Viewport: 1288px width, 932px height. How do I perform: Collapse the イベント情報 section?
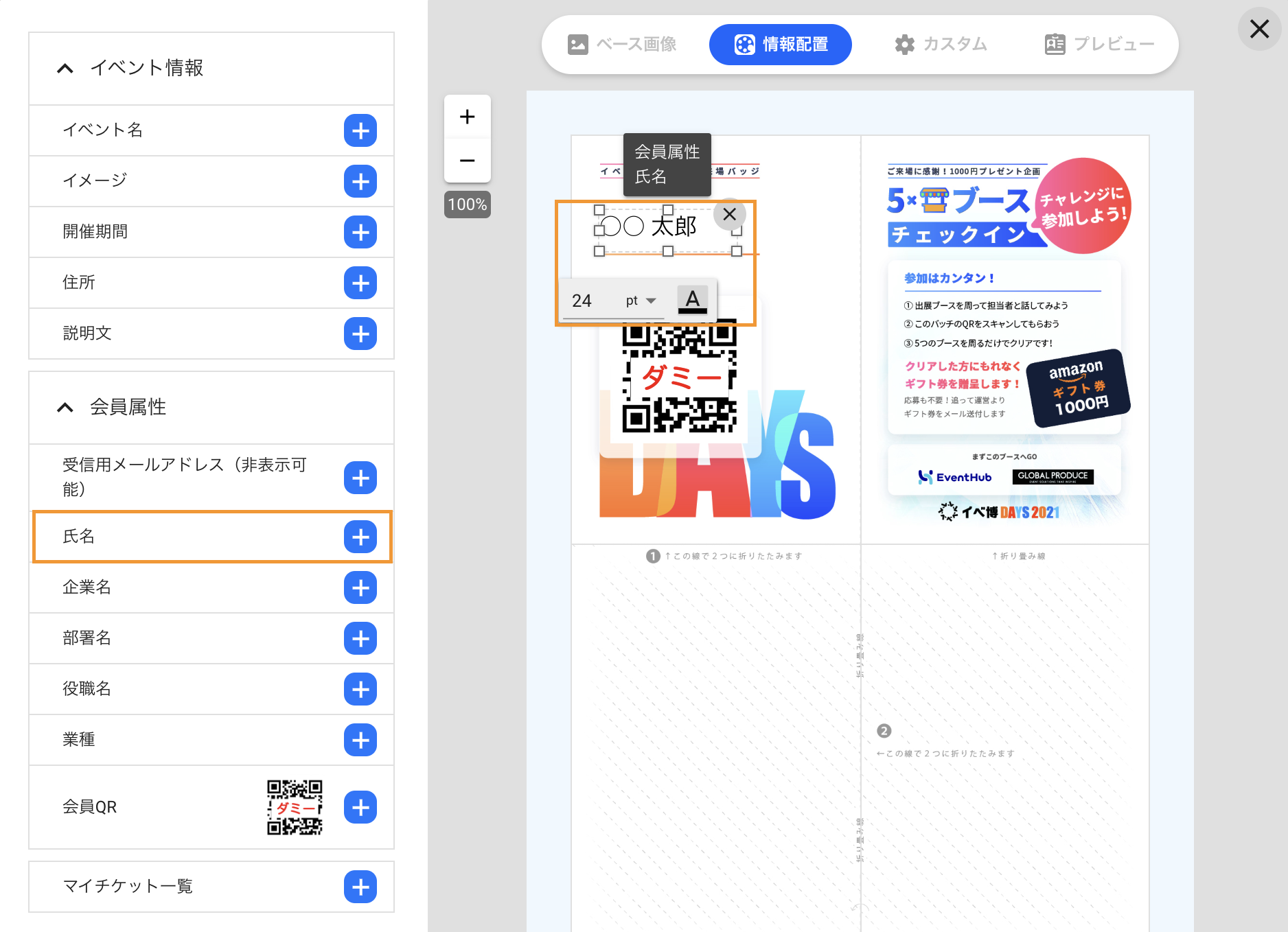pyautogui.click(x=65, y=68)
